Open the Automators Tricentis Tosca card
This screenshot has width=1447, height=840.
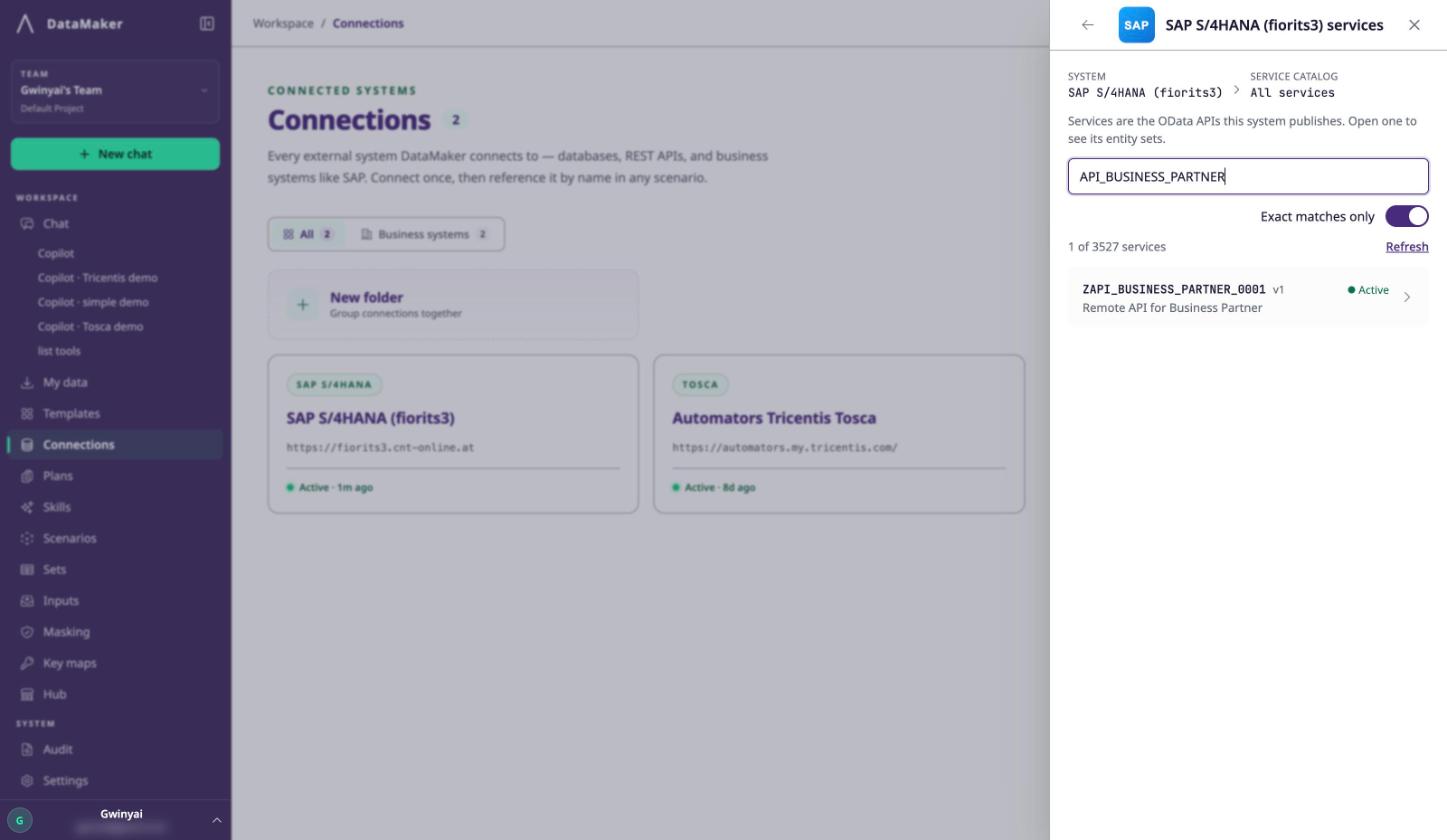[839, 434]
